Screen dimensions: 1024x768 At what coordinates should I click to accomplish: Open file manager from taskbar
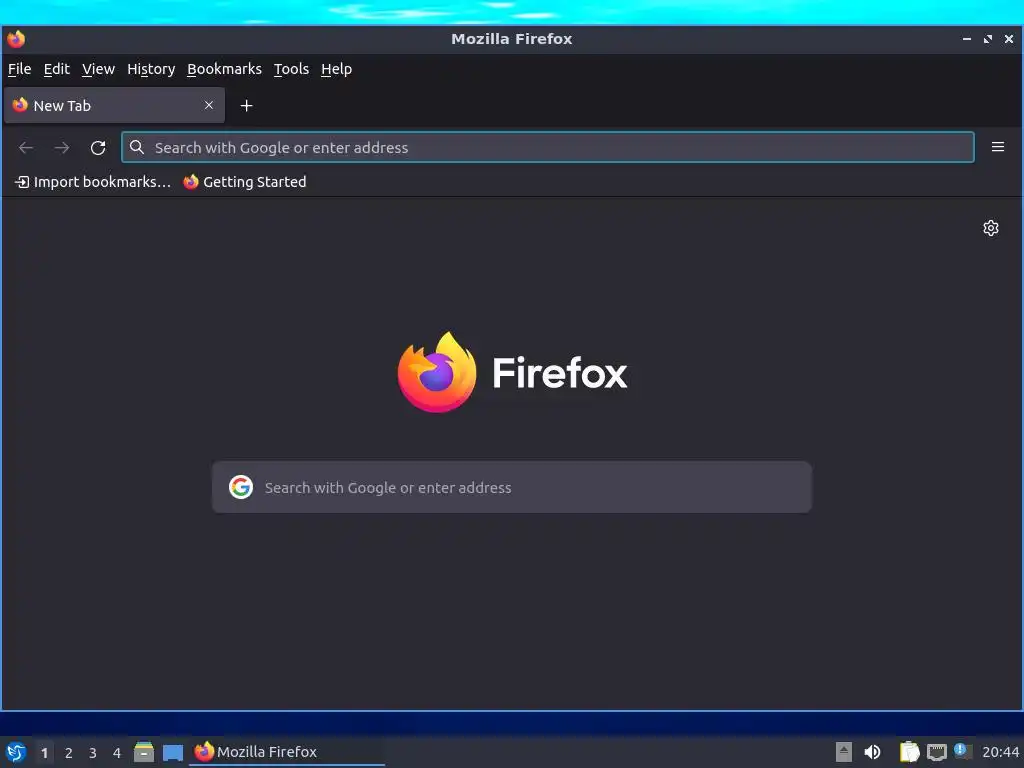(x=144, y=752)
